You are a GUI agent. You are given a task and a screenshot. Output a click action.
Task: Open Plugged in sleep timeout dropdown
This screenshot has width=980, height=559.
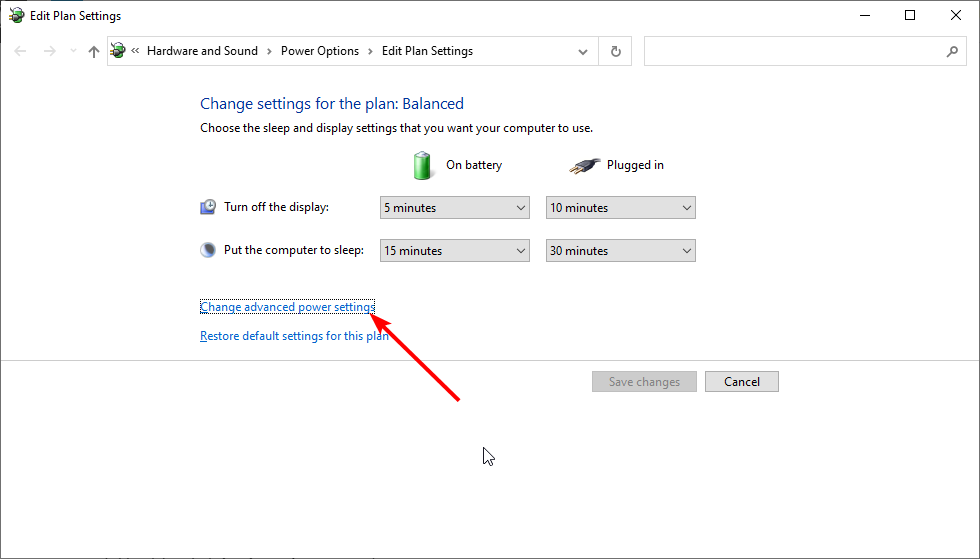(x=621, y=251)
